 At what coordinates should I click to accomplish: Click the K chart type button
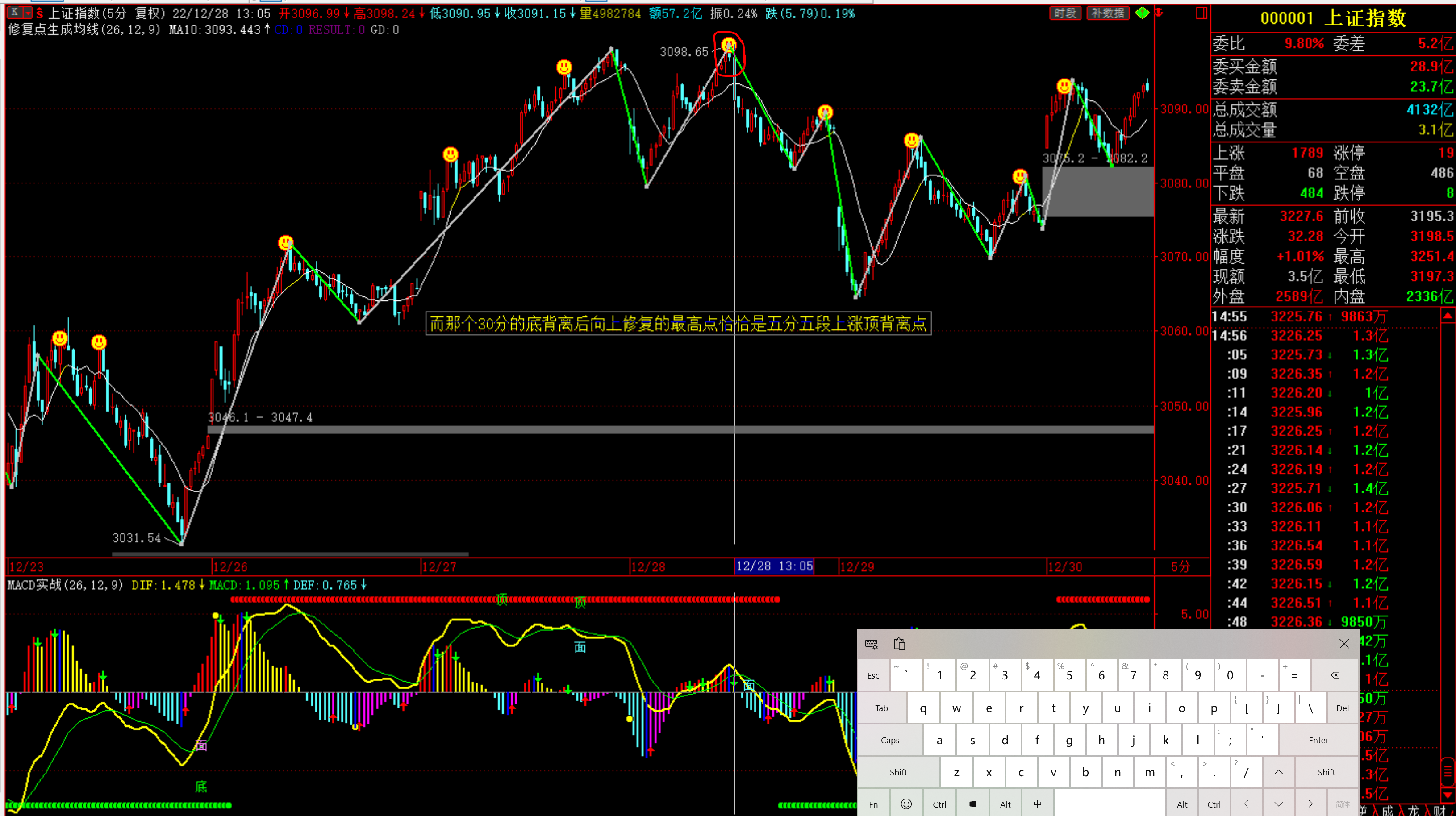14,12
